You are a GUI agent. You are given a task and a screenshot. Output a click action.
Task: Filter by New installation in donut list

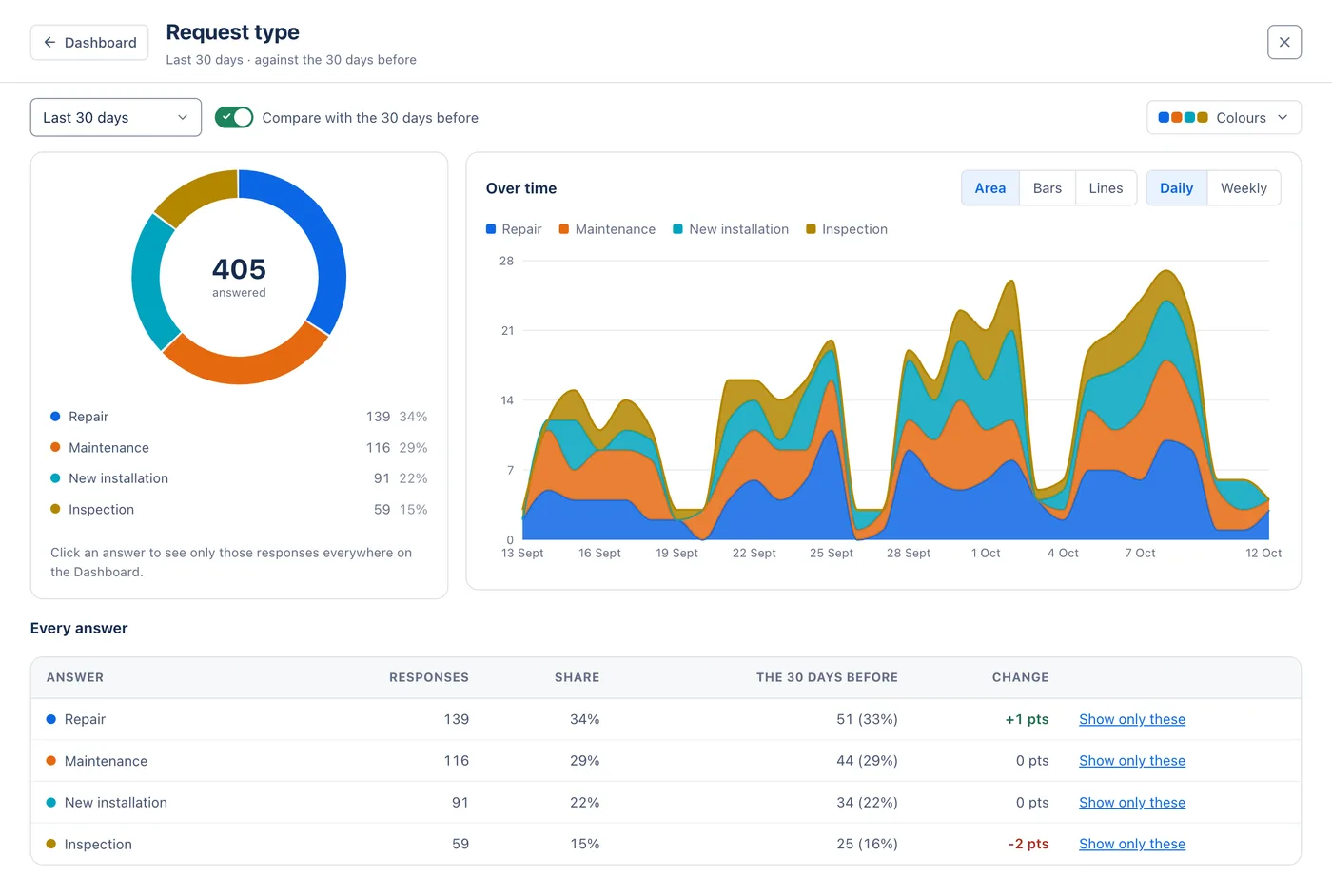tap(239, 478)
